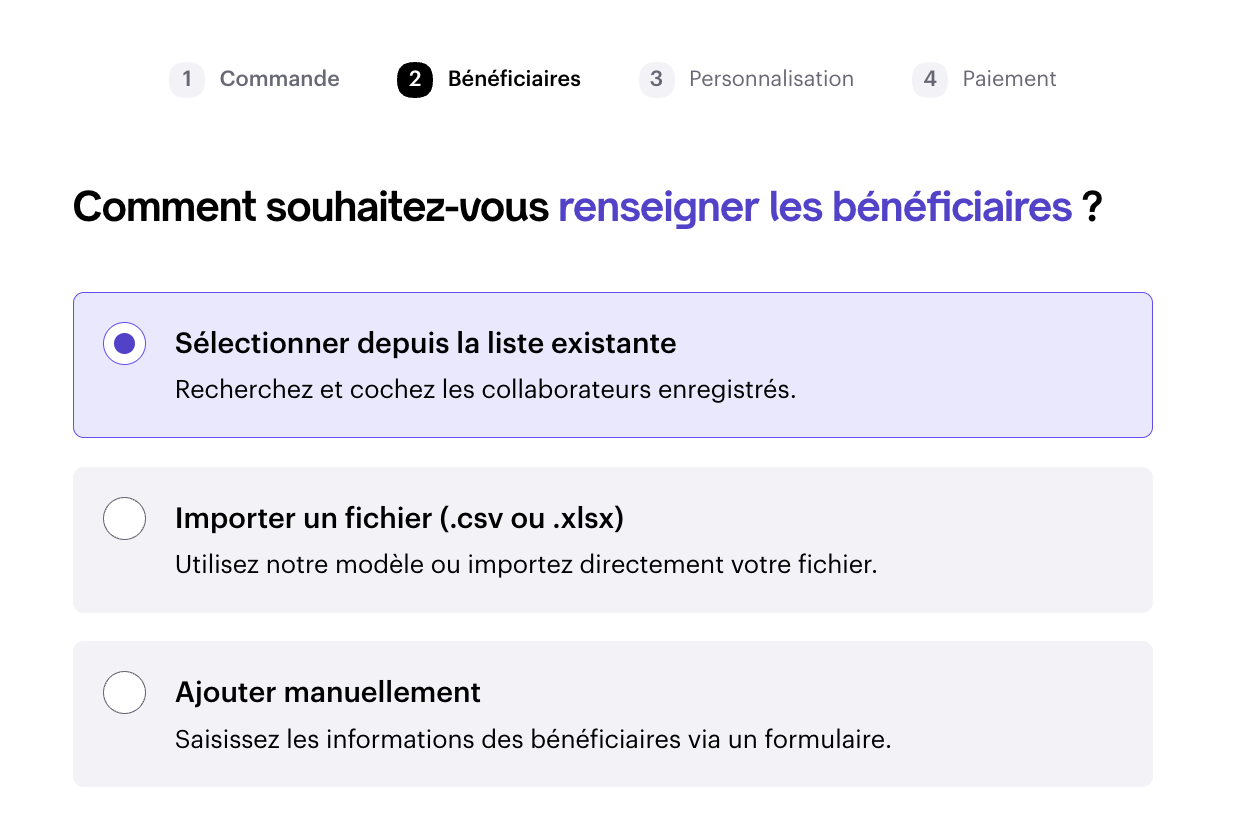
Task: Click the step 3 number badge
Action: [x=656, y=79]
